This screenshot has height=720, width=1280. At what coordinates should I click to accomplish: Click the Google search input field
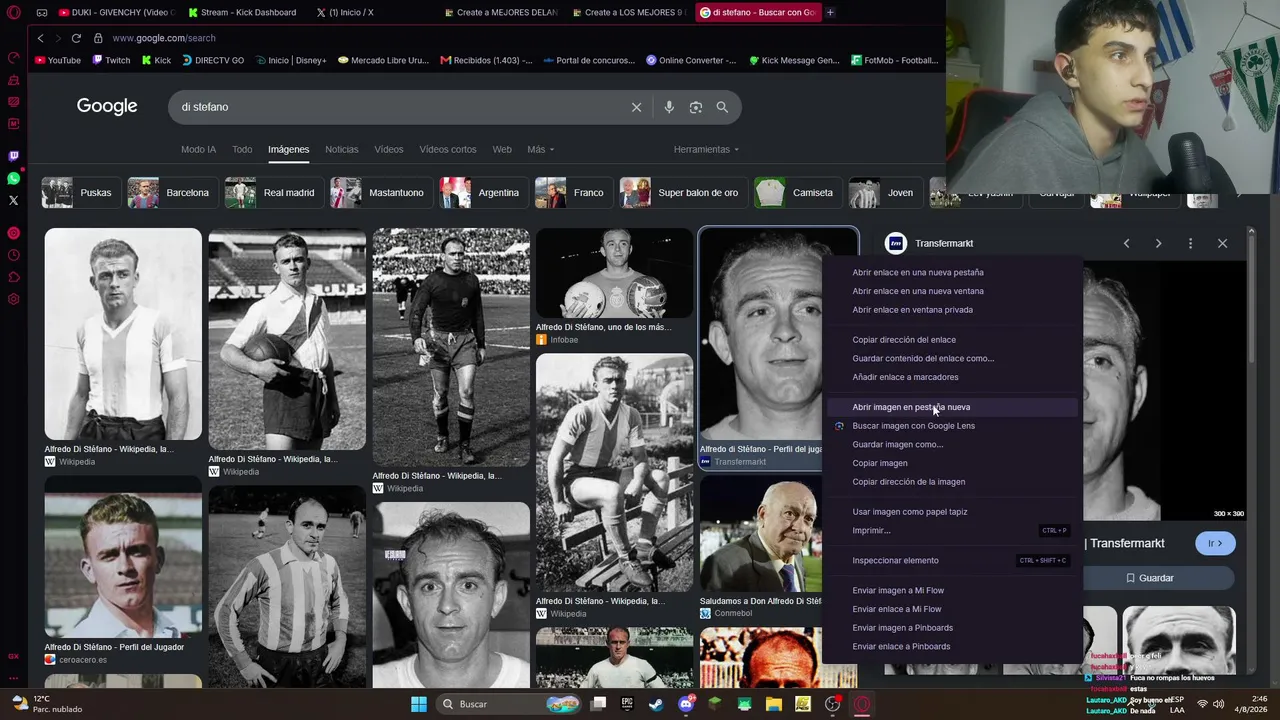[x=400, y=107]
